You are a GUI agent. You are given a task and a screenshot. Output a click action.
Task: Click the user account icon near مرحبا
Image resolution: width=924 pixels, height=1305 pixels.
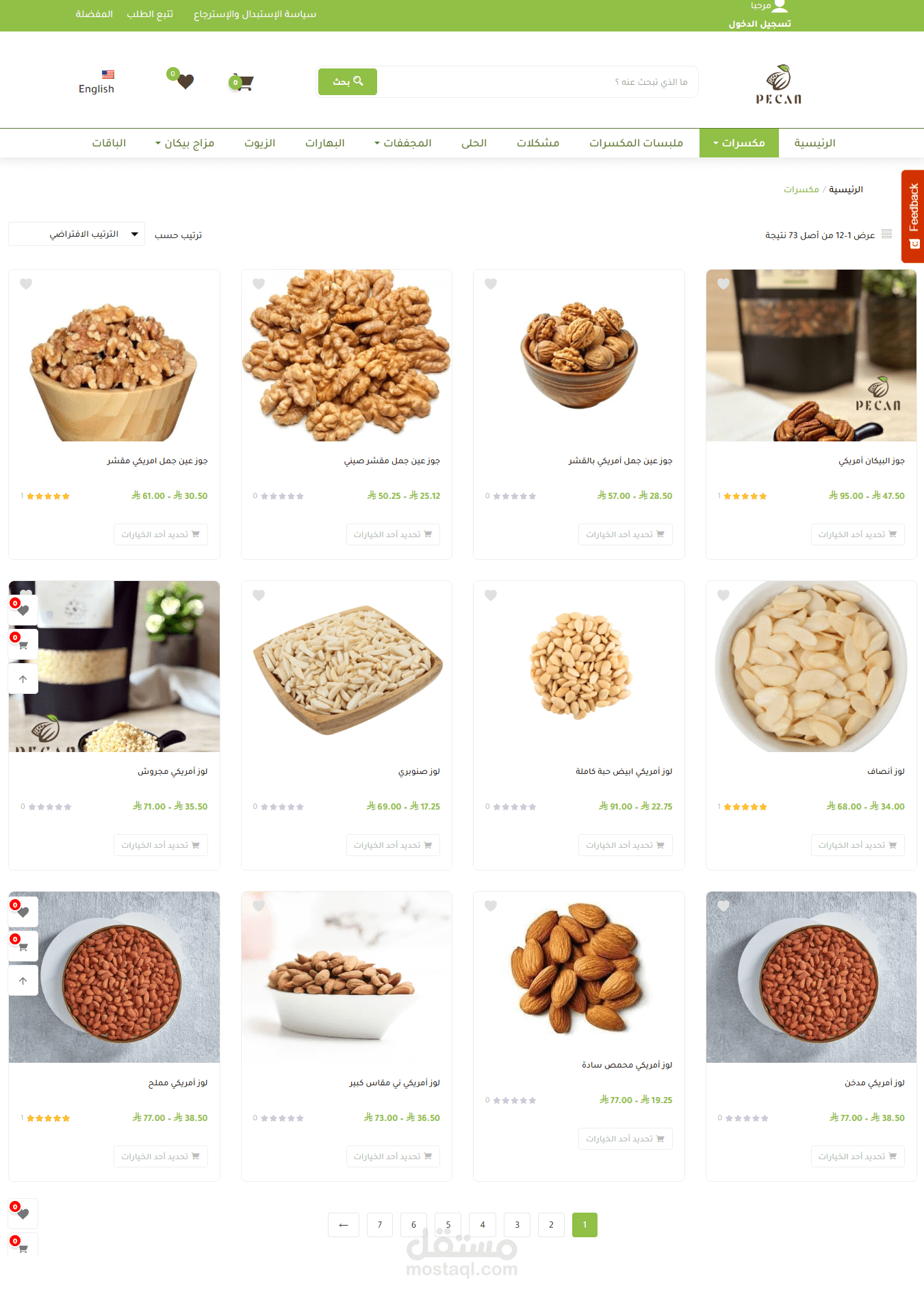coord(780,6)
